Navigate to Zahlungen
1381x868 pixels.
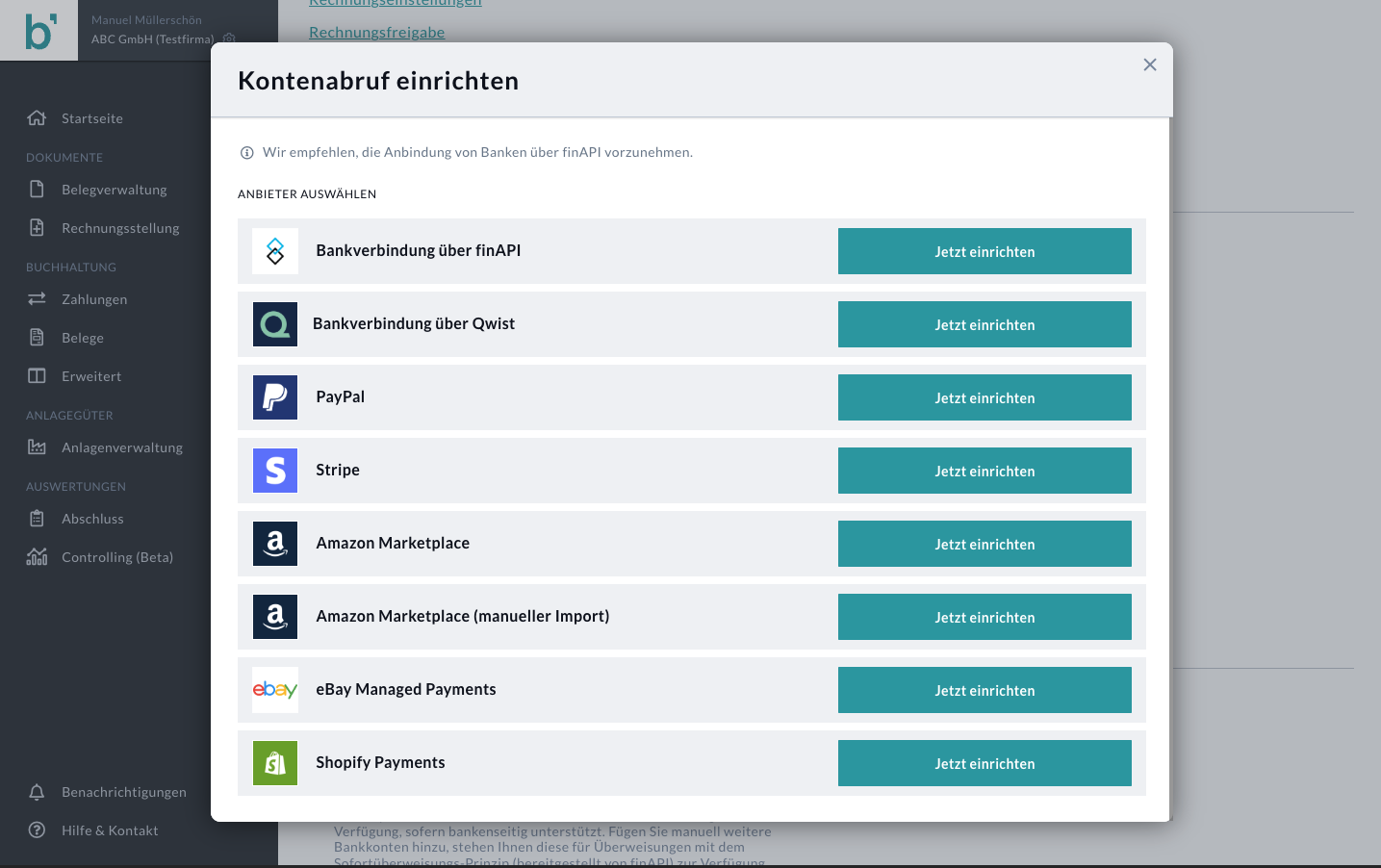[x=94, y=299]
